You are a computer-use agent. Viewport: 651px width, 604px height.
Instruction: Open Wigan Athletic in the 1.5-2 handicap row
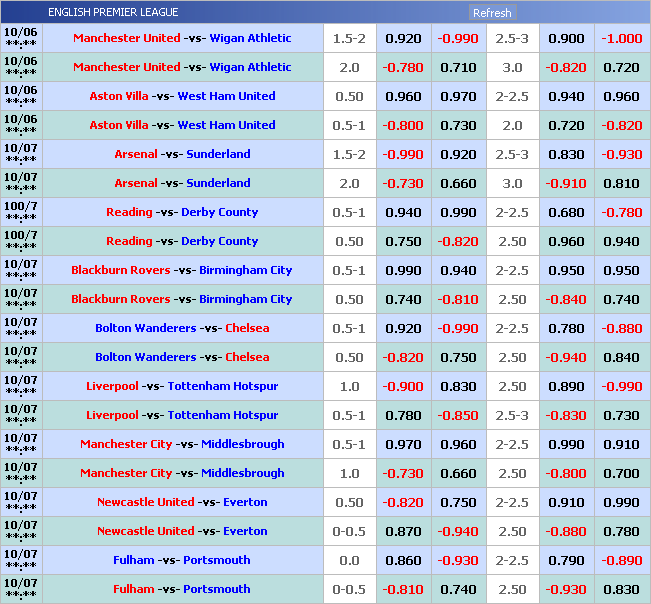250,38
